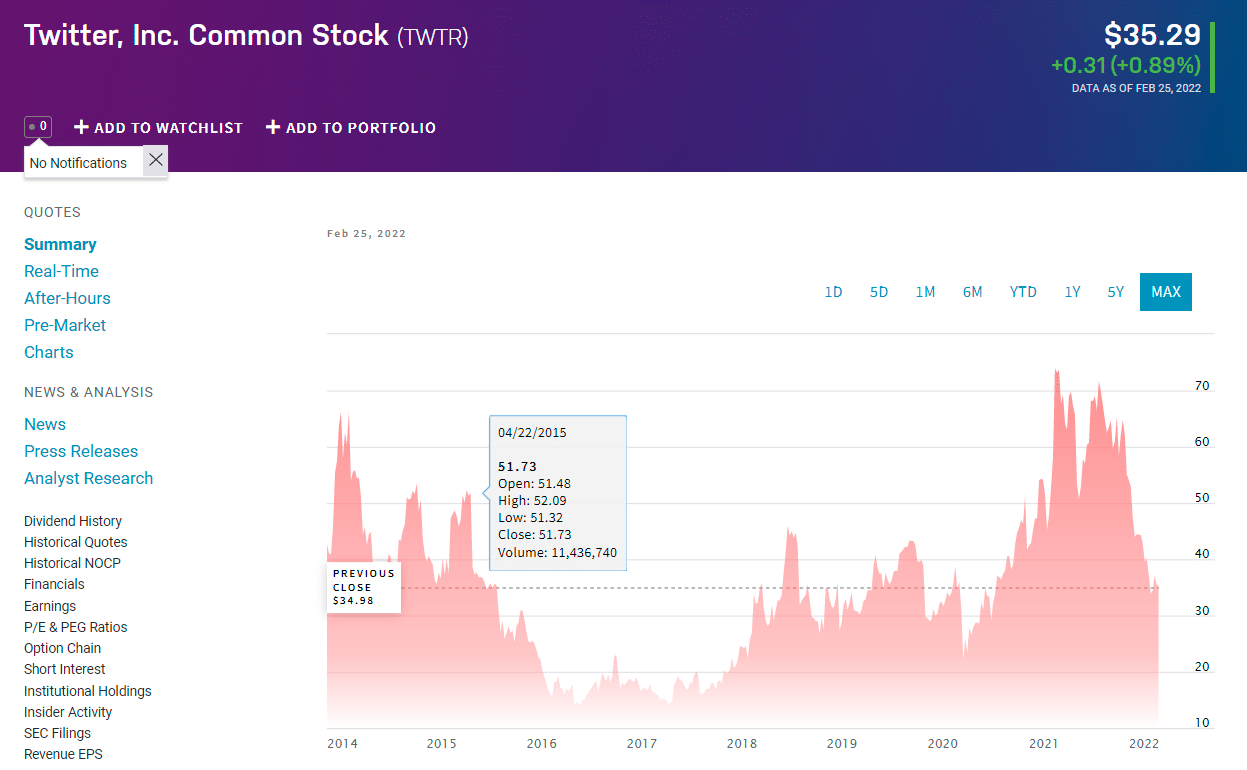Open Analyst Research
The image size is (1247, 770).
click(89, 478)
